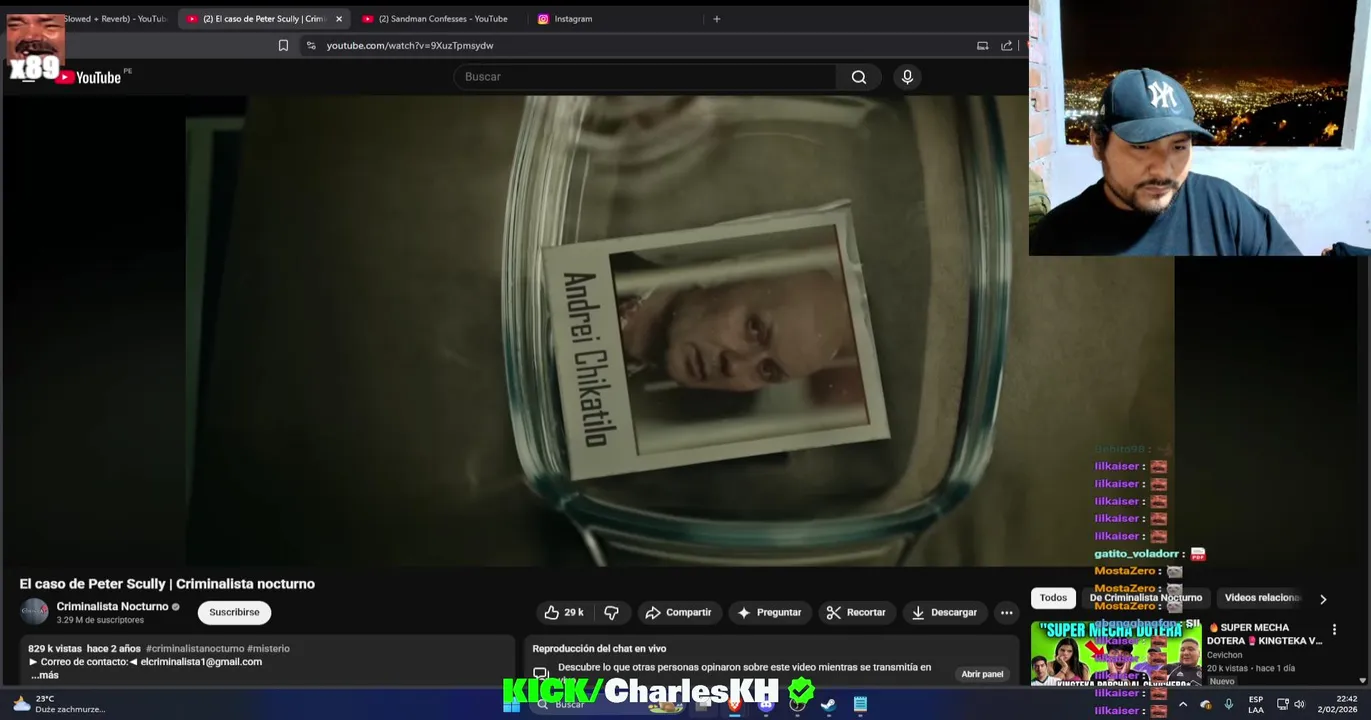Bookmark this page in address bar
Screen dimensions: 1371x720
click(x=283, y=45)
